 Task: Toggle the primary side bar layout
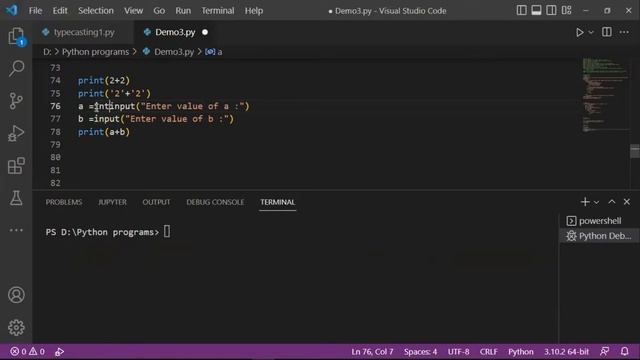tap(522, 11)
